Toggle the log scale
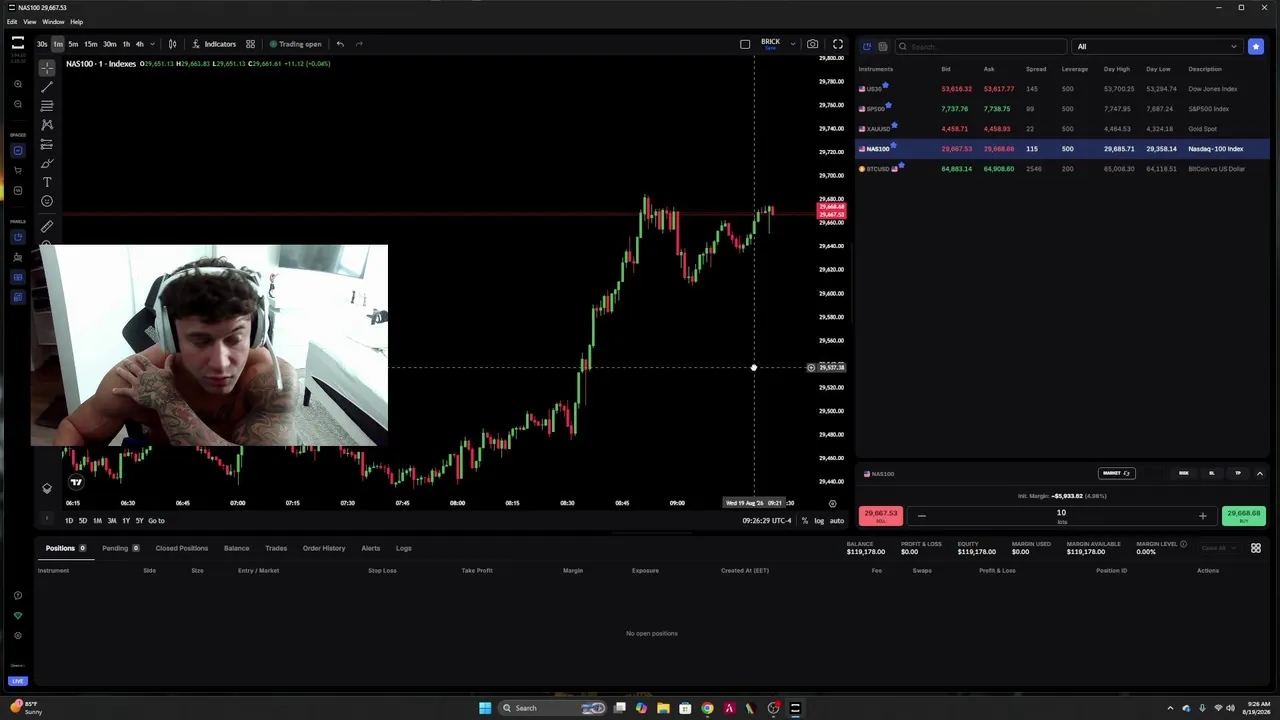Image resolution: width=1280 pixels, height=720 pixels. 819,521
